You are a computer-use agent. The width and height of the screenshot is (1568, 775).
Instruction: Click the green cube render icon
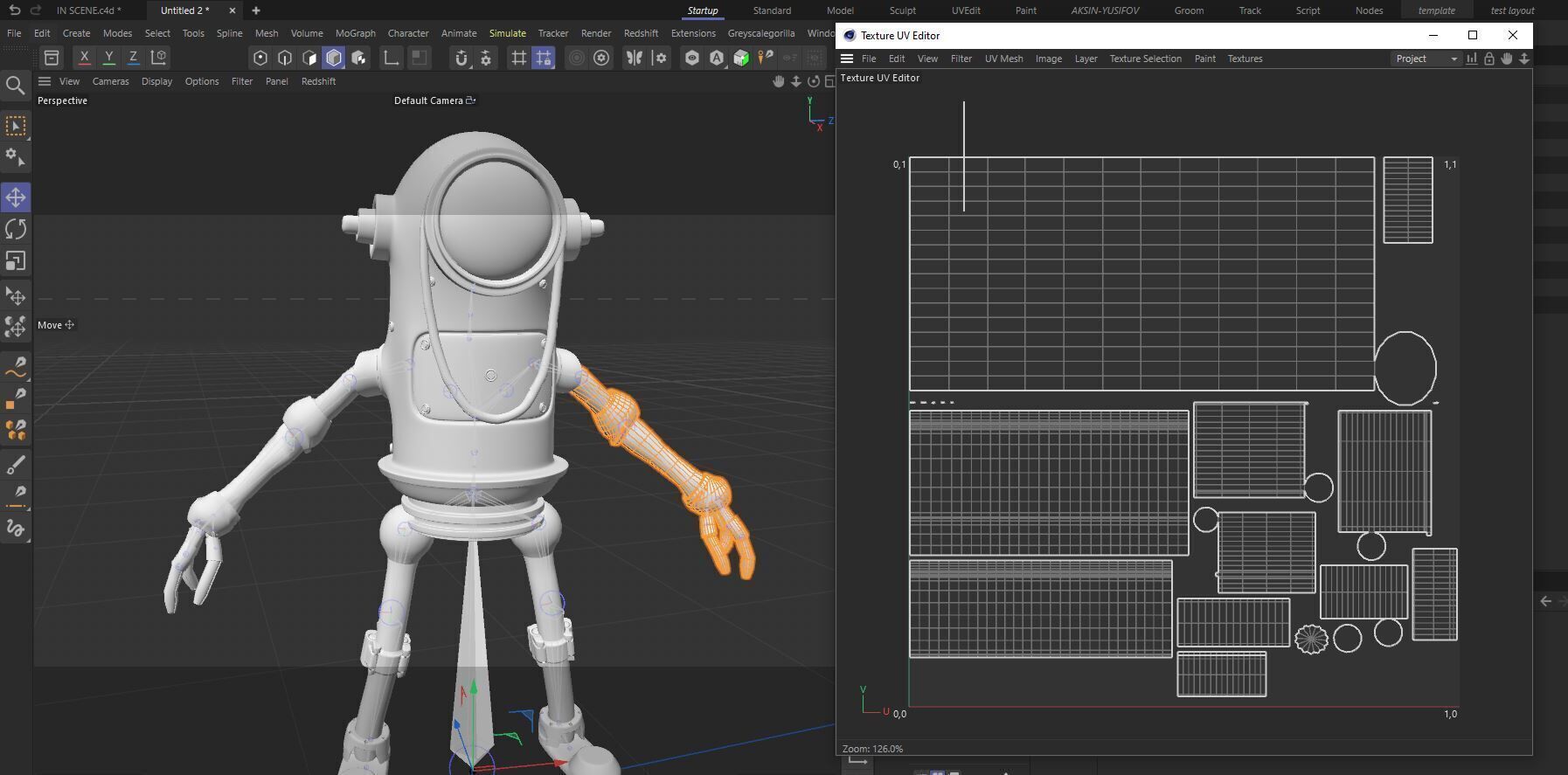(x=741, y=58)
